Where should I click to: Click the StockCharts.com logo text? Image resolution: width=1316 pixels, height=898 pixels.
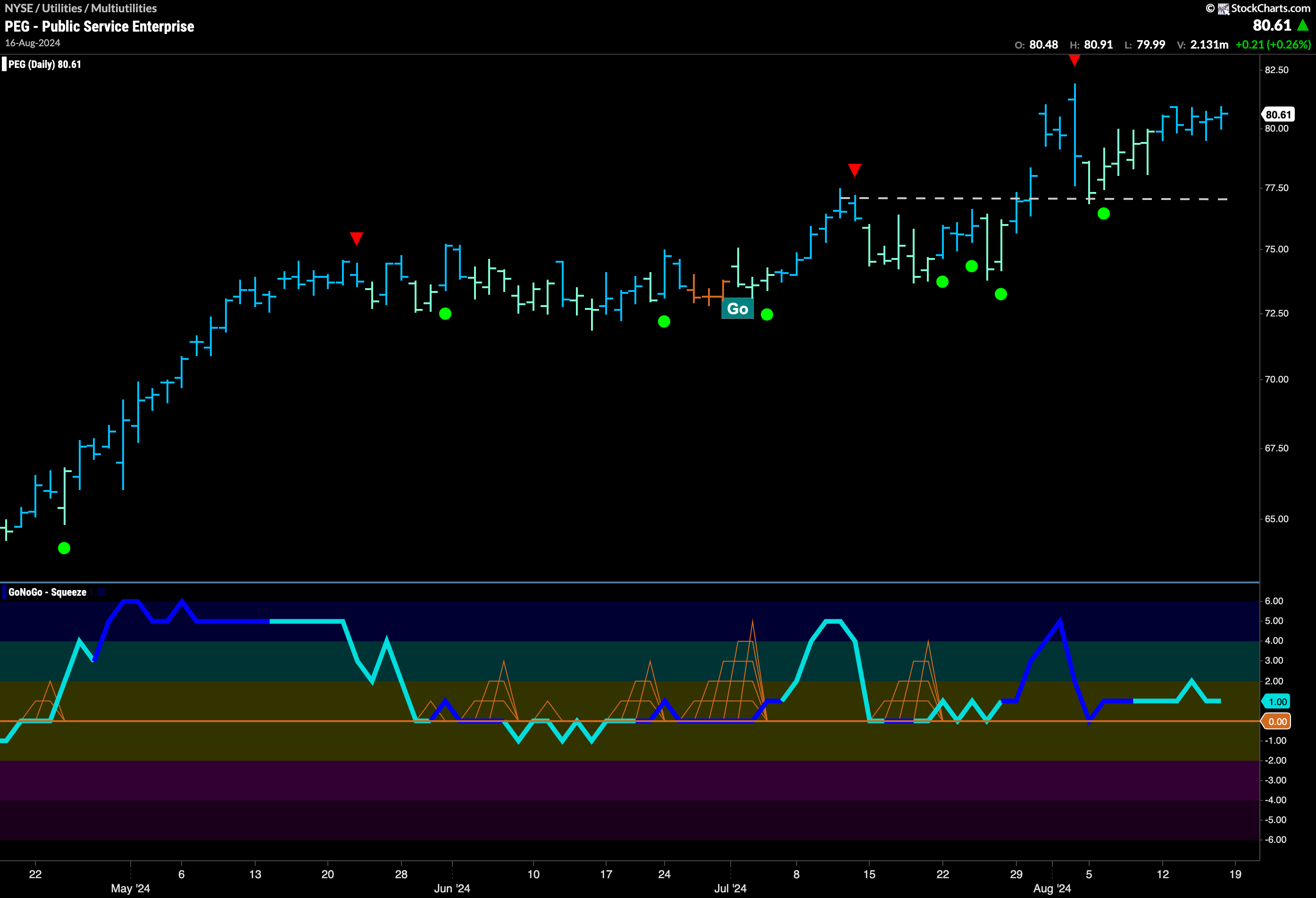tap(1270, 8)
